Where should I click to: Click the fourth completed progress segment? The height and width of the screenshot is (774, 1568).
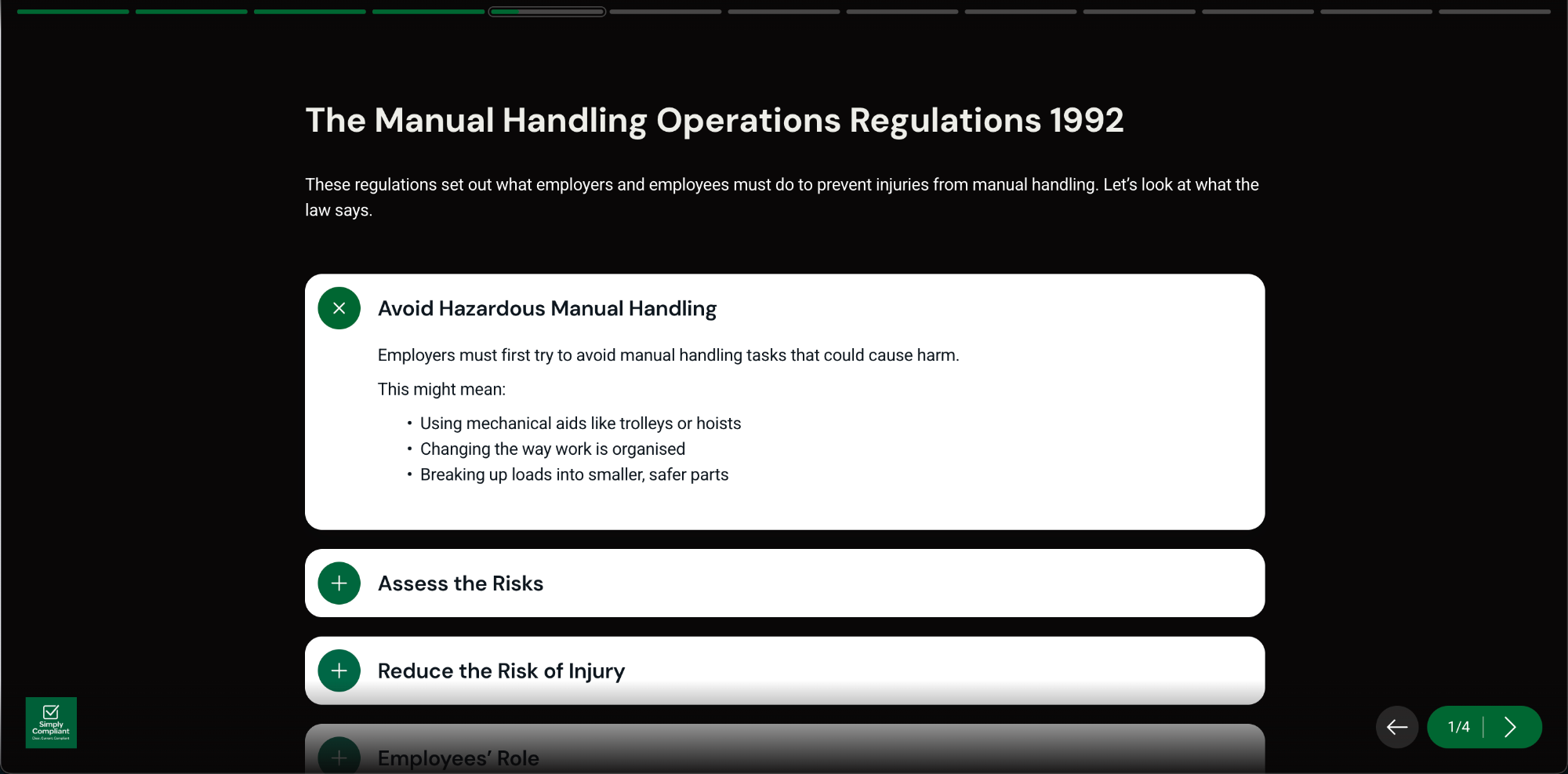(428, 12)
